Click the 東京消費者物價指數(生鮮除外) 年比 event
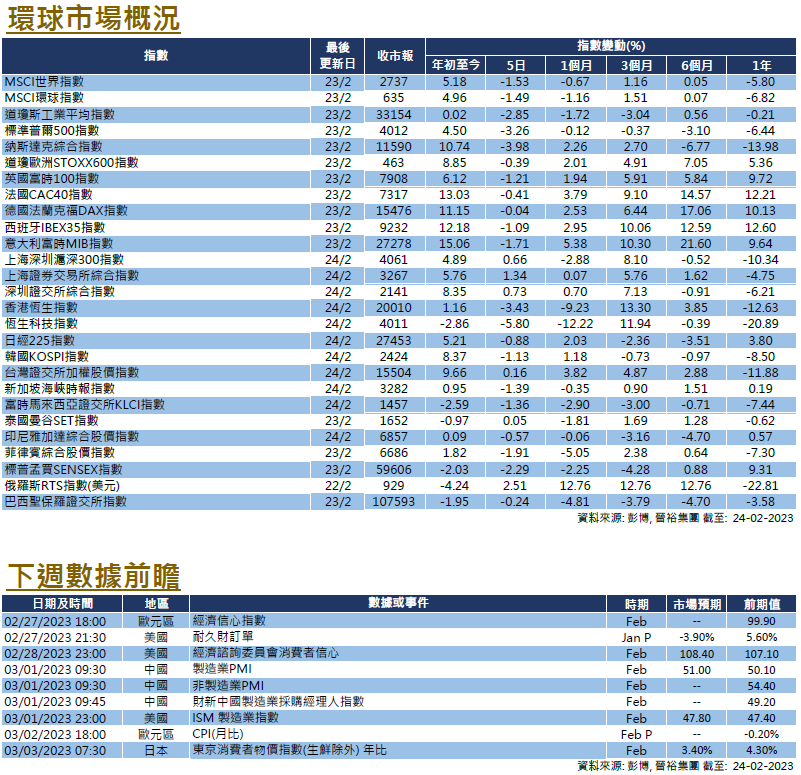This screenshot has width=801, height=775. [x=289, y=750]
